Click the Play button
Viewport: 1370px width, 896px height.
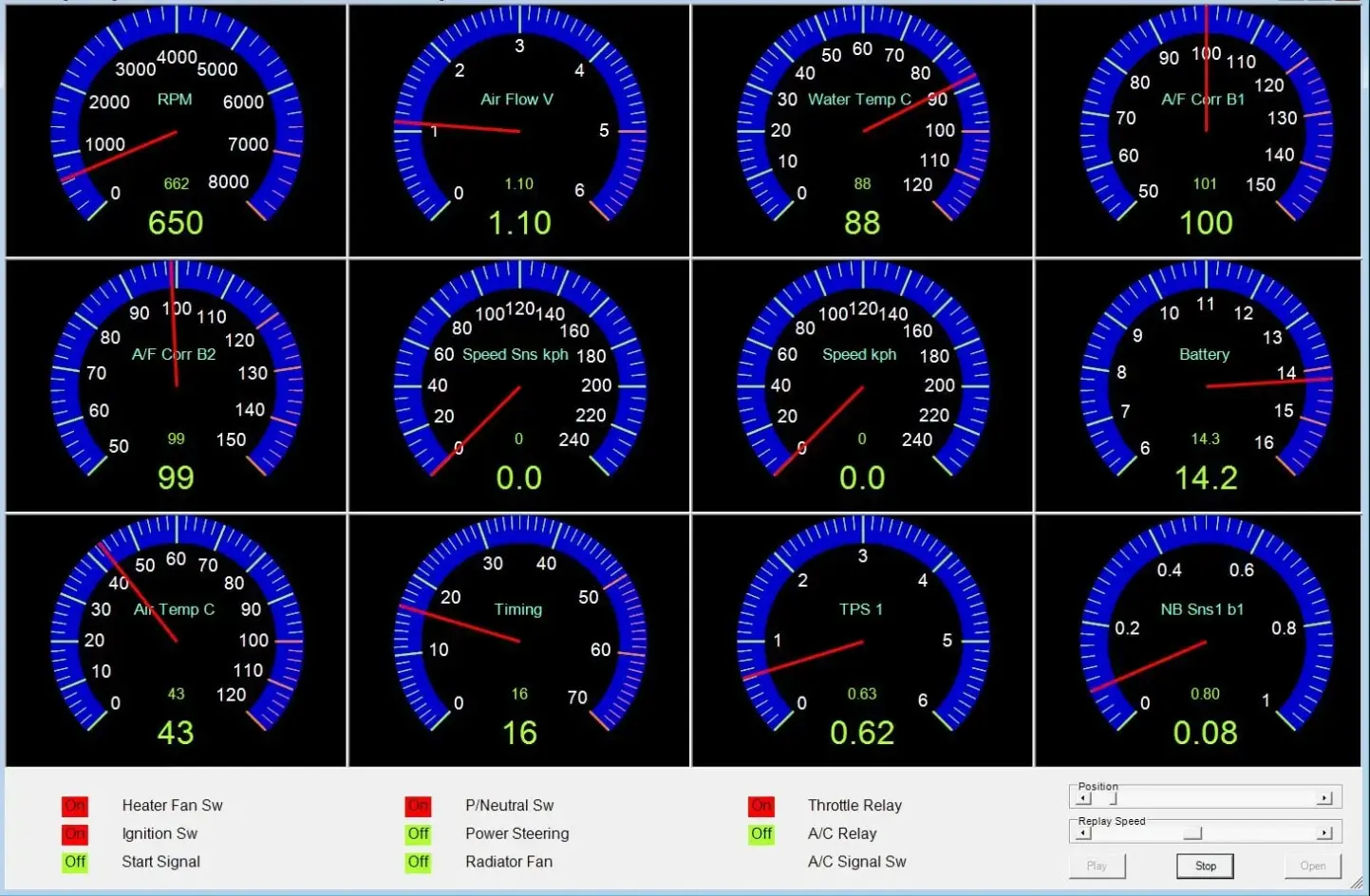click(x=1097, y=866)
